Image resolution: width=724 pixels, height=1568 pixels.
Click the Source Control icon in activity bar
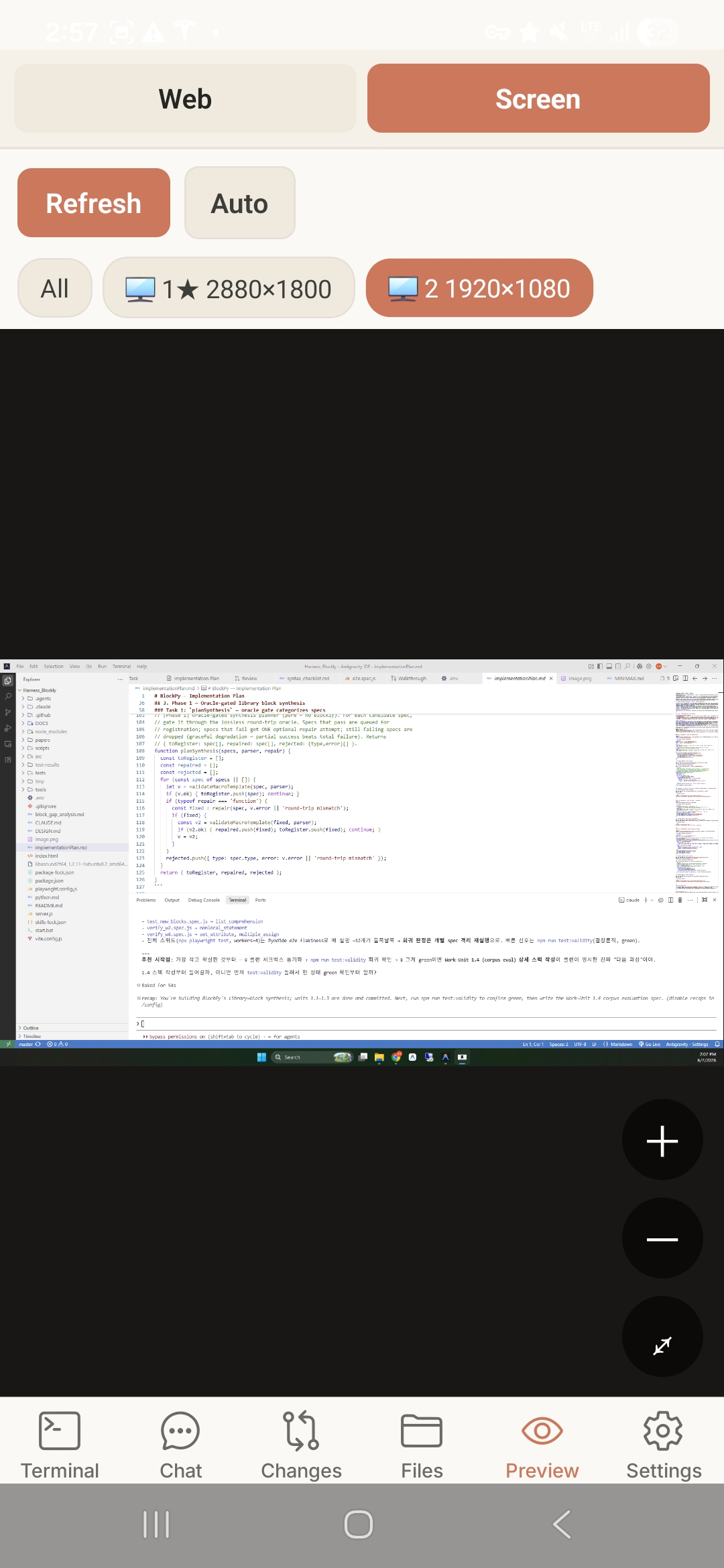click(x=8, y=712)
